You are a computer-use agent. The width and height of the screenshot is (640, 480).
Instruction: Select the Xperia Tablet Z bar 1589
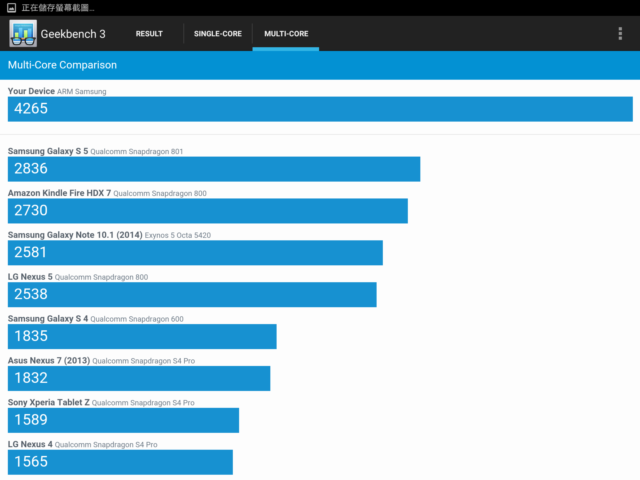[123, 420]
